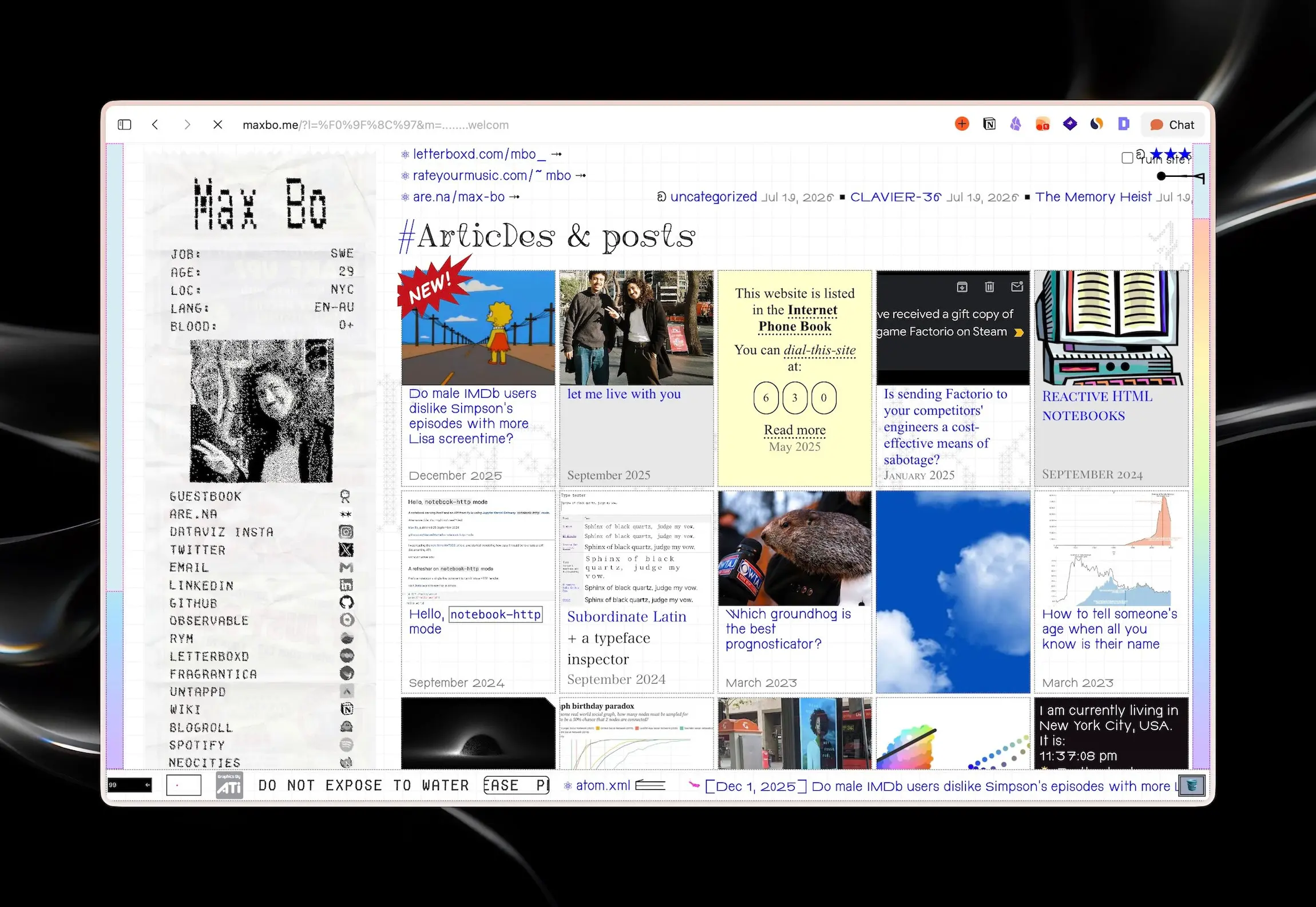The height and width of the screenshot is (907, 1316).
Task: Click the Spotify icon in sidebar
Action: click(346, 744)
